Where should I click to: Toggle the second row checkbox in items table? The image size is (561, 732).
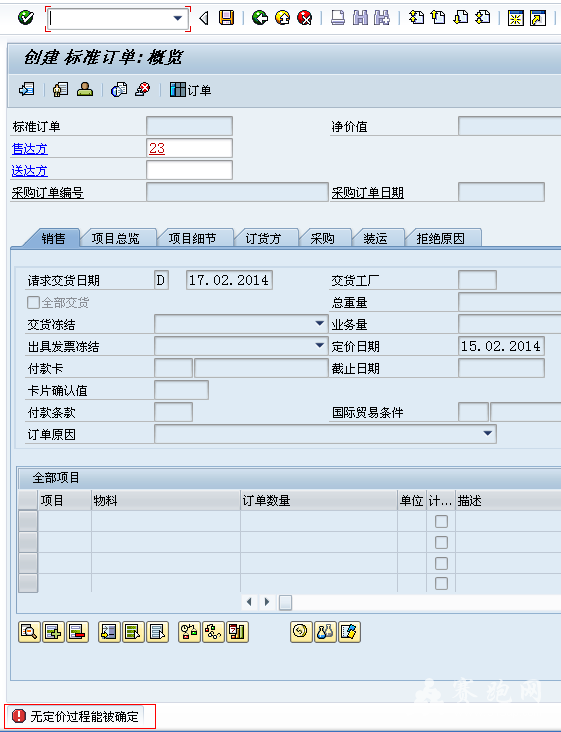[441, 542]
